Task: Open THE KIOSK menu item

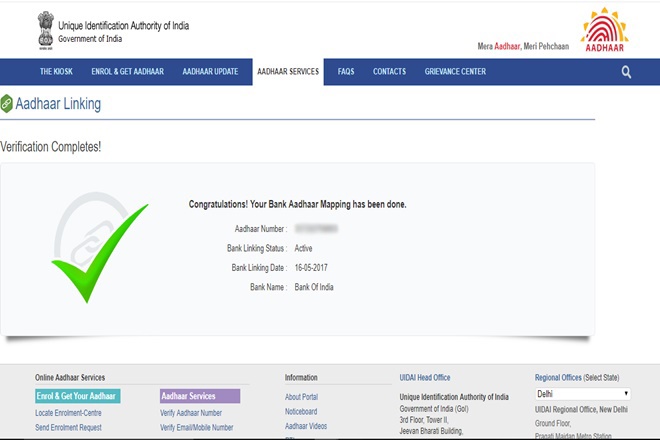Action: 56,72
